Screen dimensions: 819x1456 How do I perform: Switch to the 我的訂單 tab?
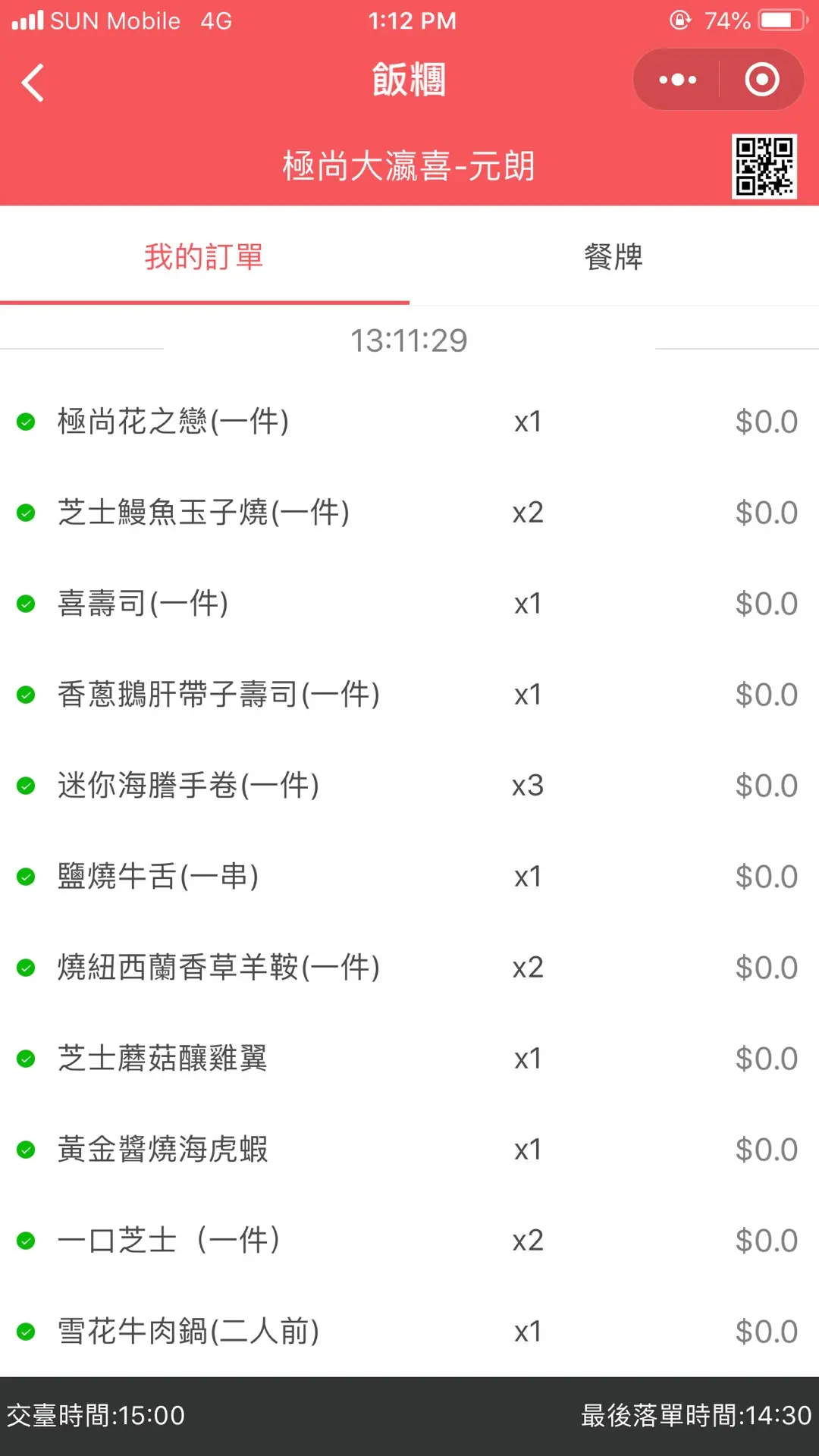coord(204,257)
